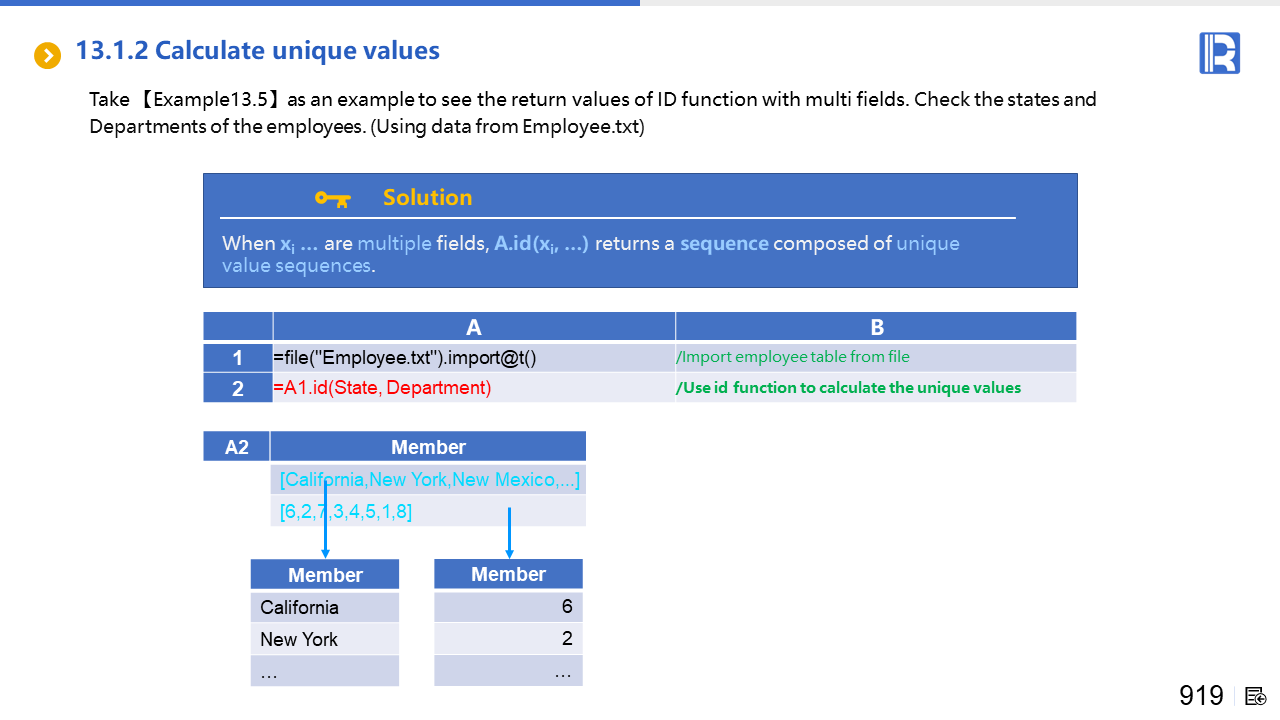Click the cell with the Employee.txt import formula

tap(474, 358)
